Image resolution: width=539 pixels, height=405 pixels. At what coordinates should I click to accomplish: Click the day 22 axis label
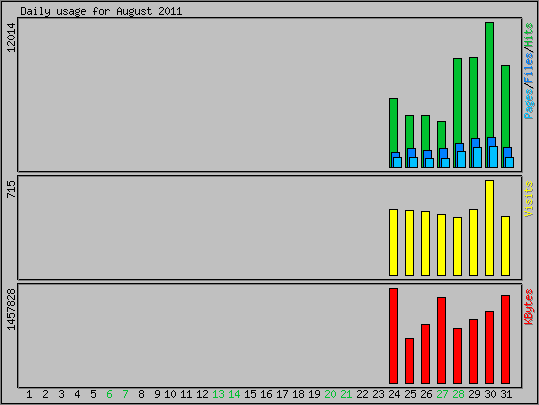362,394
